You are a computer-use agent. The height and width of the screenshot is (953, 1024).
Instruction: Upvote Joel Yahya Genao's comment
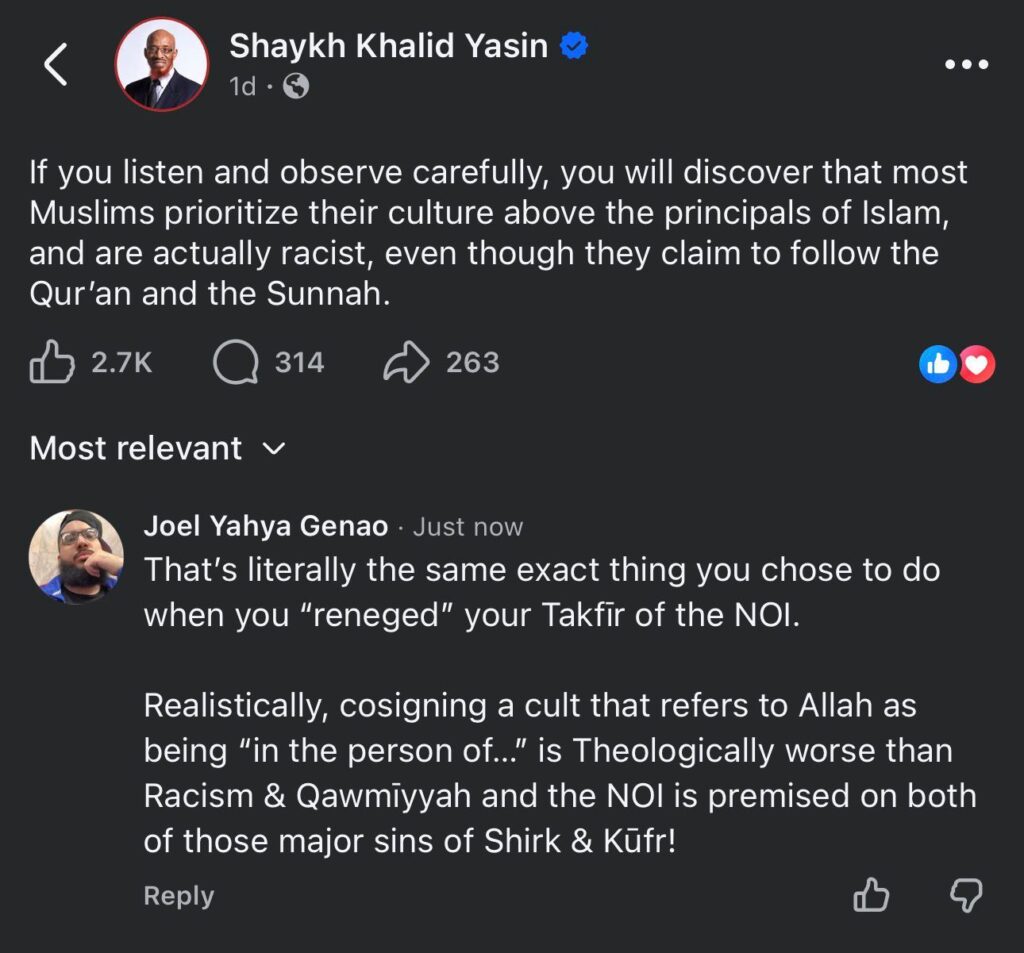(x=871, y=894)
